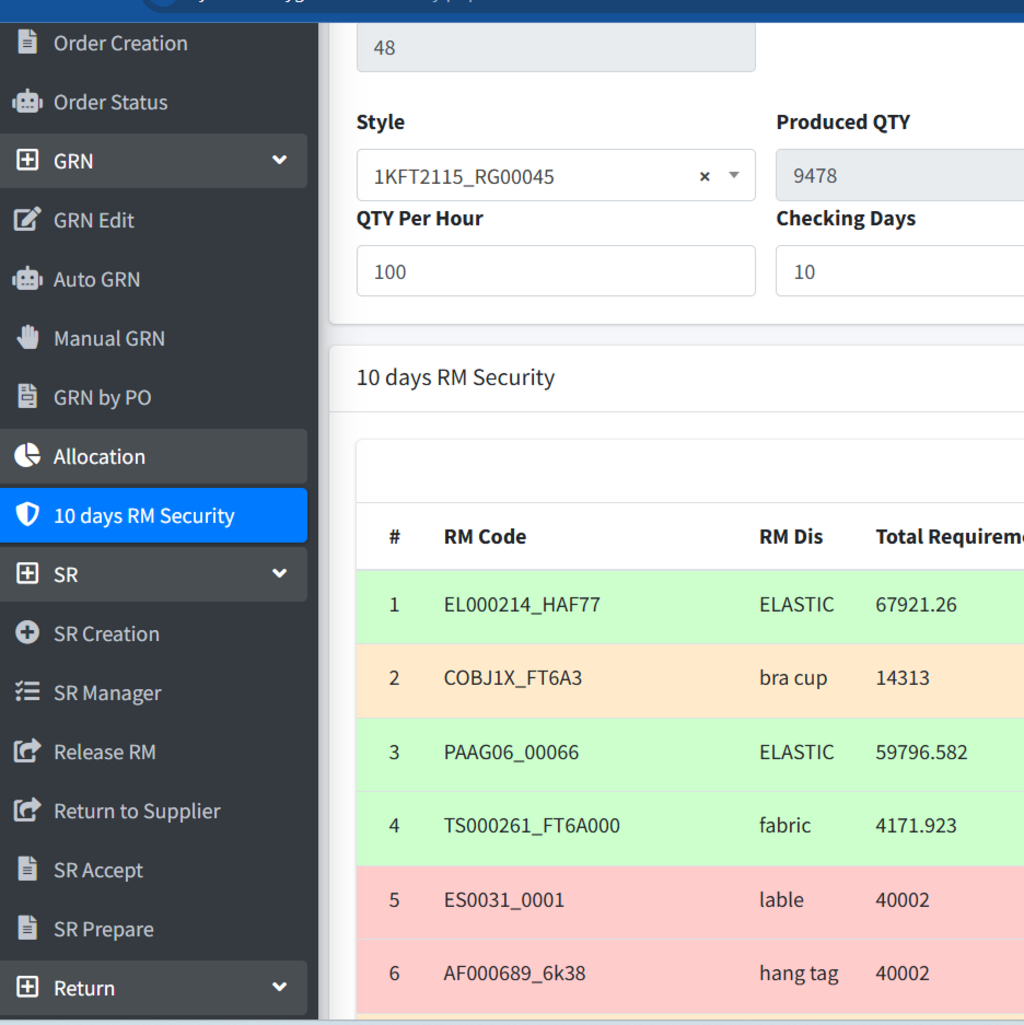Click the SR Manager checklist icon
This screenshot has height=1025, width=1024.
(x=27, y=693)
